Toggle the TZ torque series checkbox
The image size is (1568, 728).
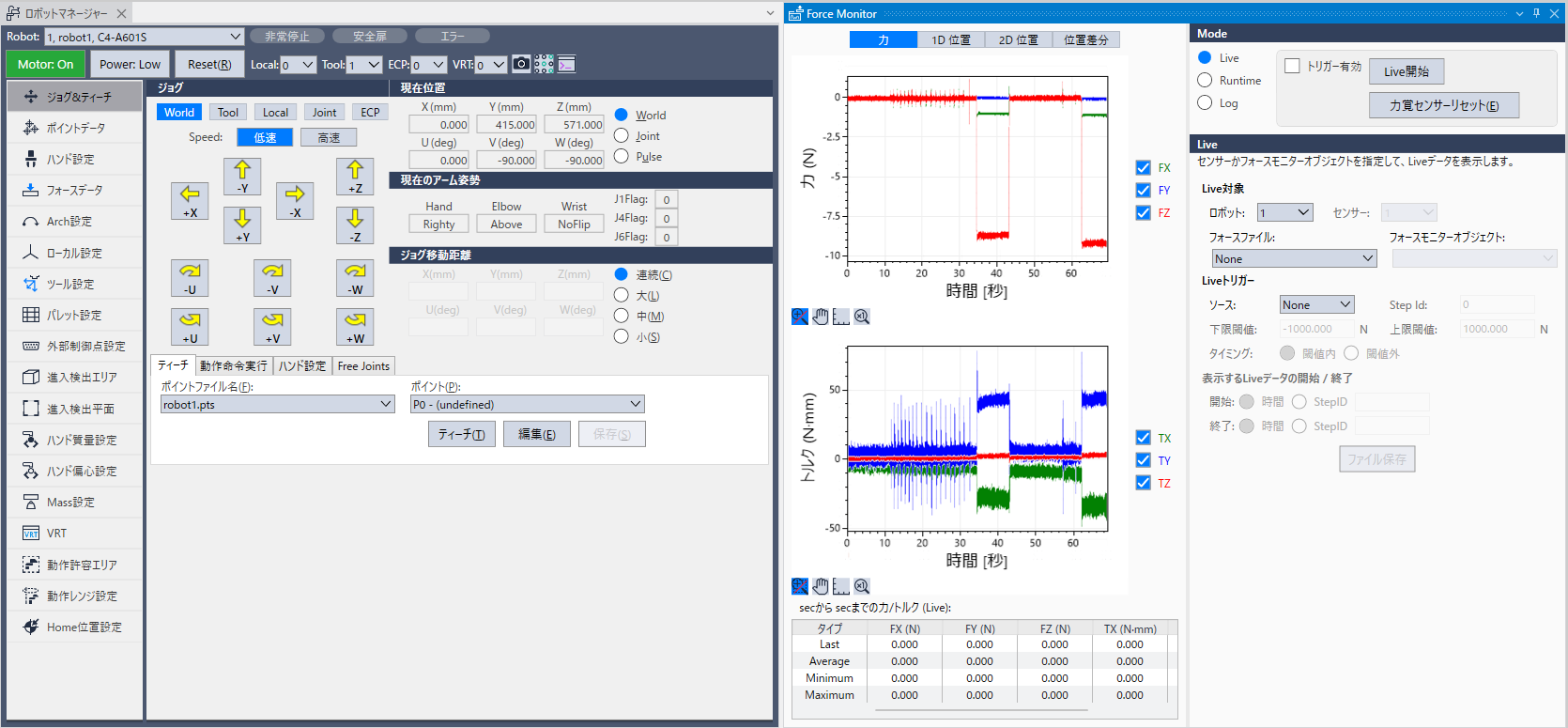coord(1143,483)
